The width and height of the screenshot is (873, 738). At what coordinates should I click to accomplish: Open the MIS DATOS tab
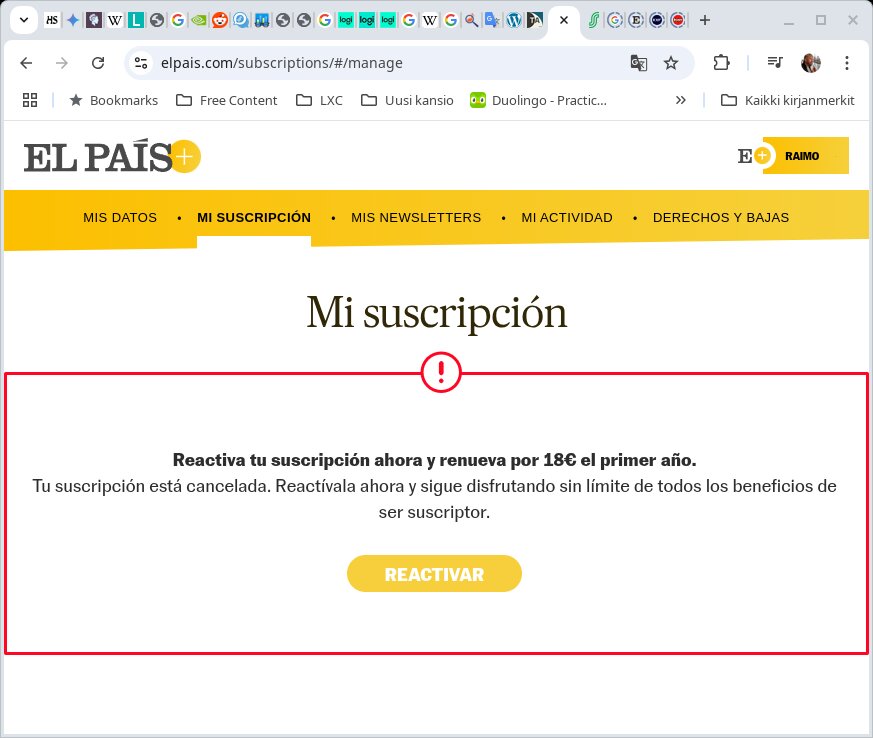pos(120,218)
